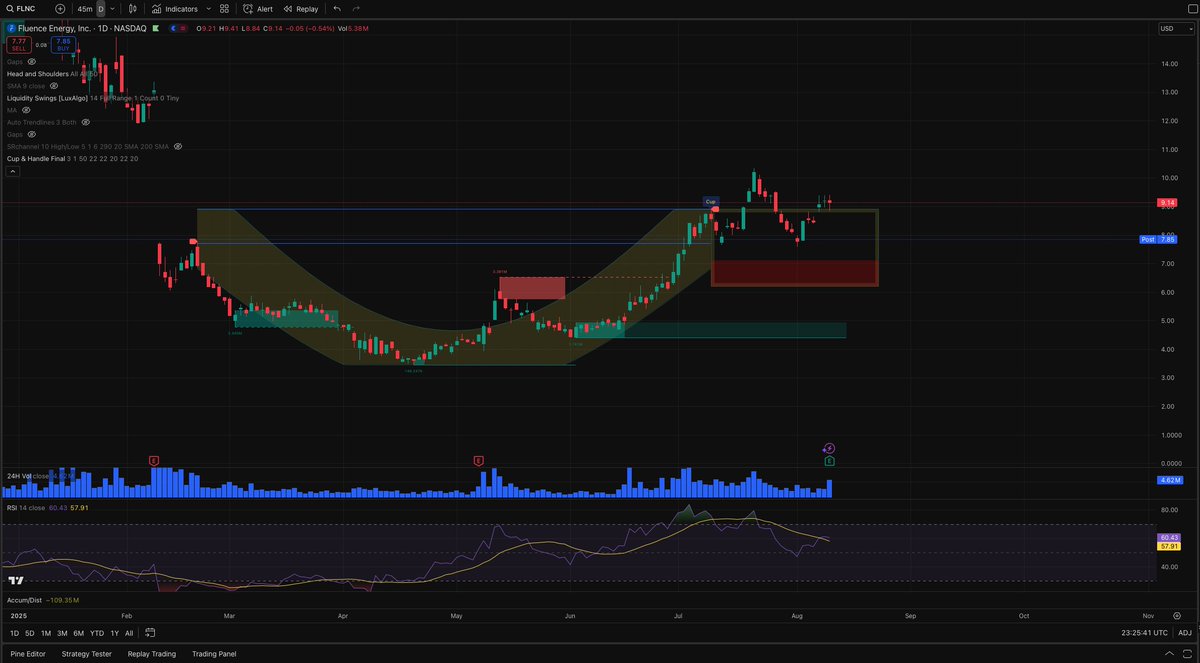
Task: Set date range to 6M
Action: [78, 633]
